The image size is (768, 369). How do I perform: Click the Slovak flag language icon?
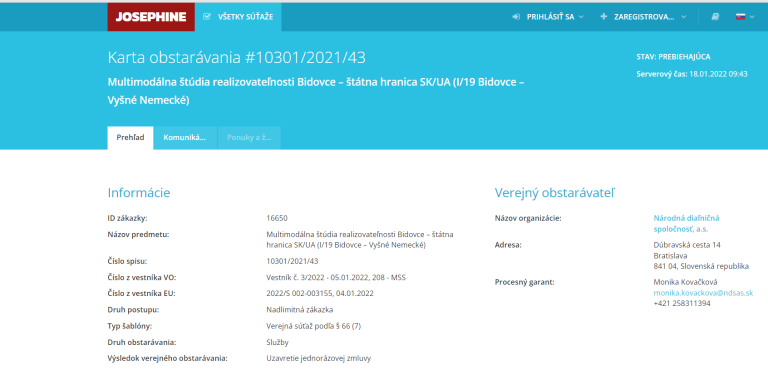coord(740,17)
